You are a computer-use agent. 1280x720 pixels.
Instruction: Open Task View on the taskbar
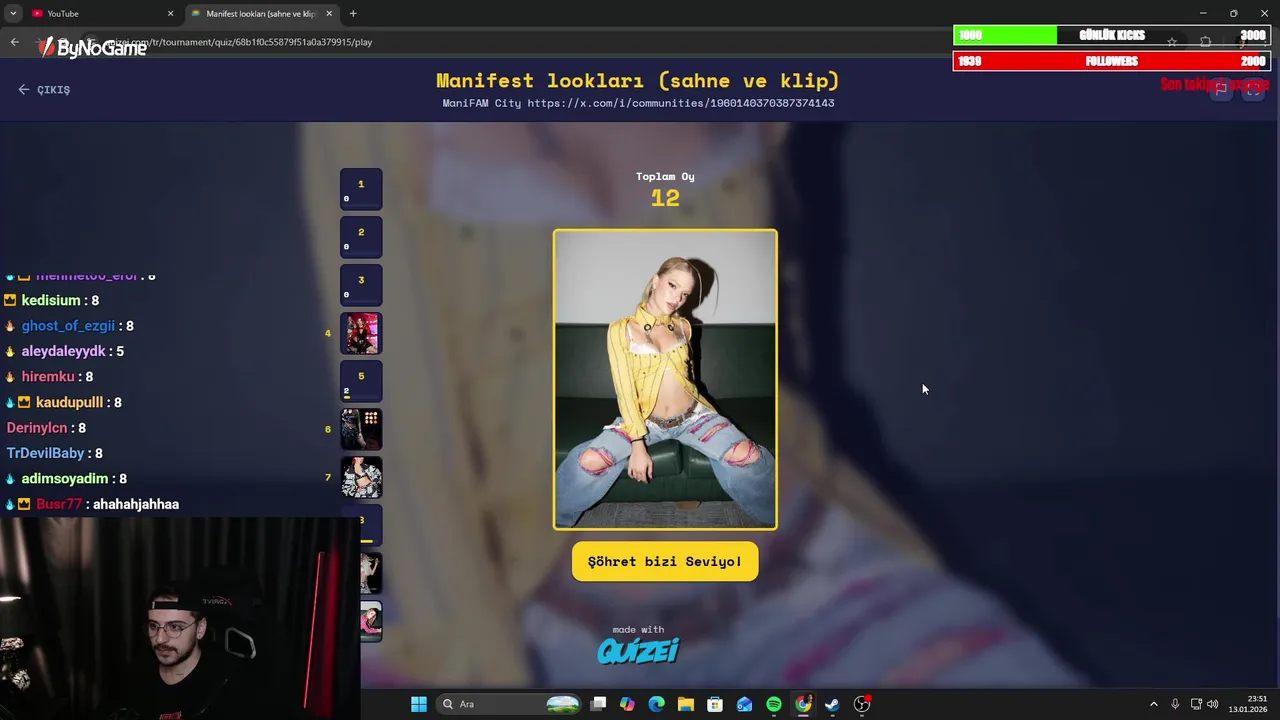(598, 704)
